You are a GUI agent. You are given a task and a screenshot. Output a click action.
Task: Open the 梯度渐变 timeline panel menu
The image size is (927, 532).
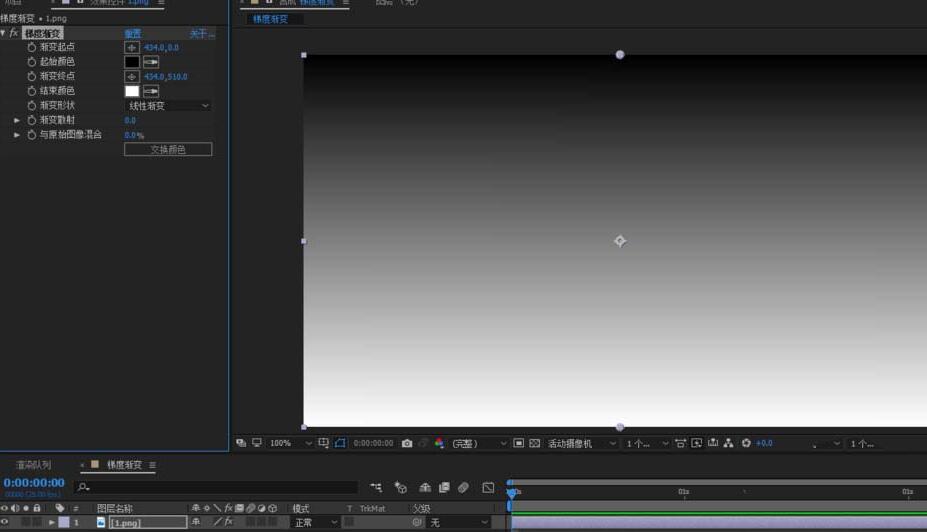[x=153, y=465]
